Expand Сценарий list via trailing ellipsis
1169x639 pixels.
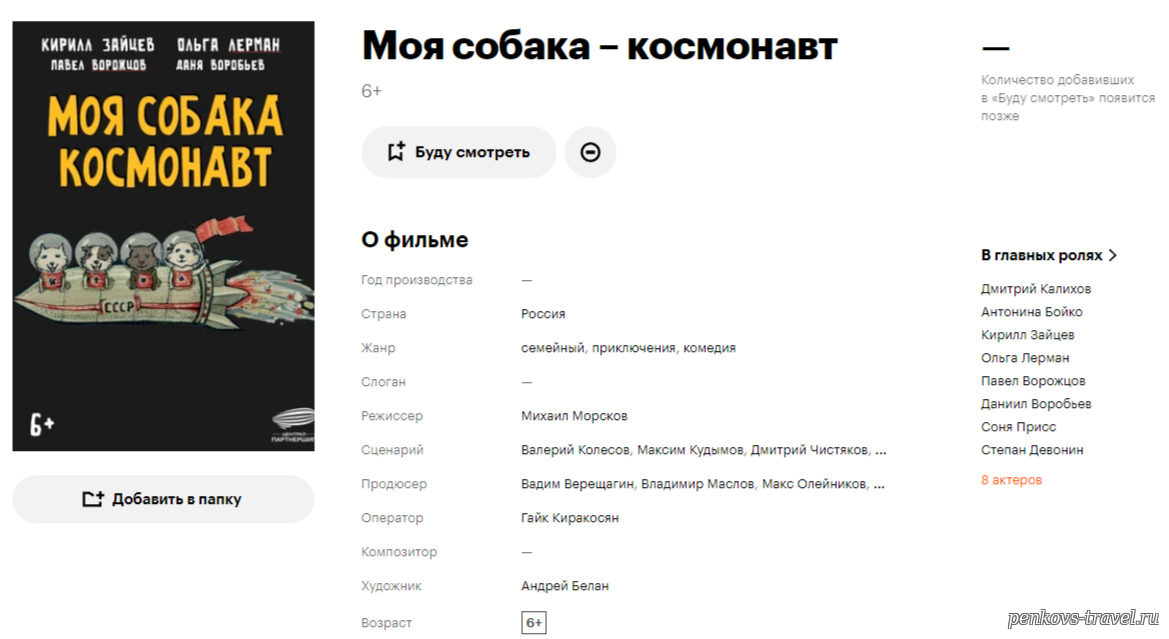(x=880, y=450)
